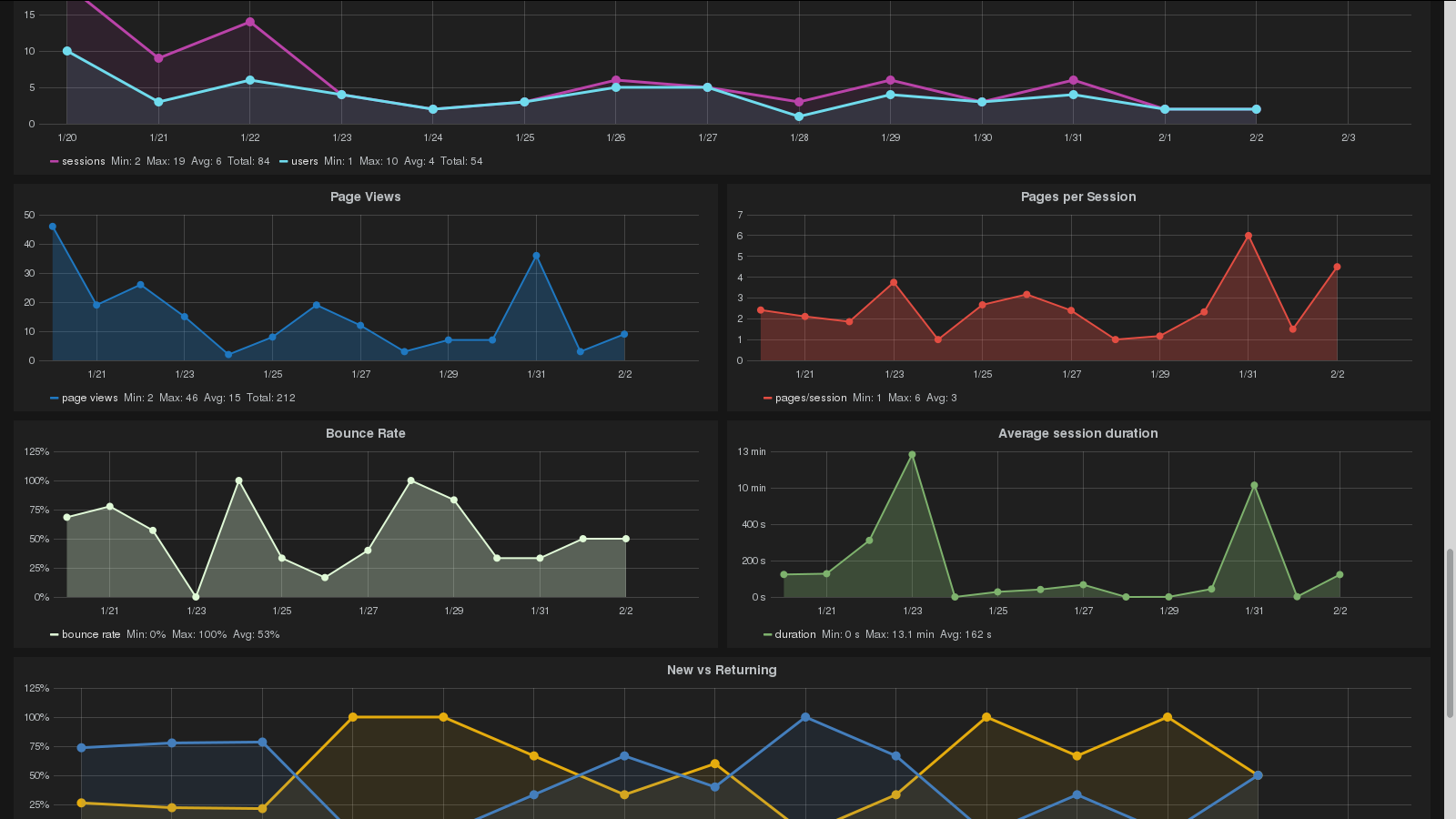Image resolution: width=1456 pixels, height=819 pixels.
Task: Click the bounce rate 'Avg: 53%' value
Action: 257,634
